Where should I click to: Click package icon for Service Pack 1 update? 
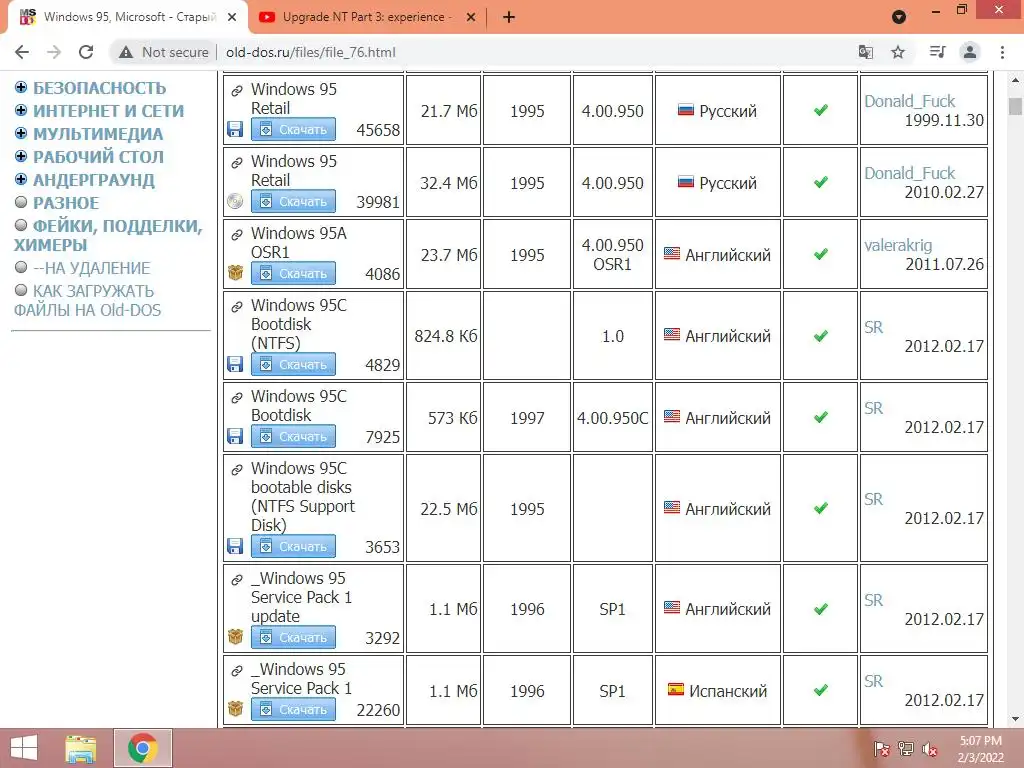click(235, 637)
